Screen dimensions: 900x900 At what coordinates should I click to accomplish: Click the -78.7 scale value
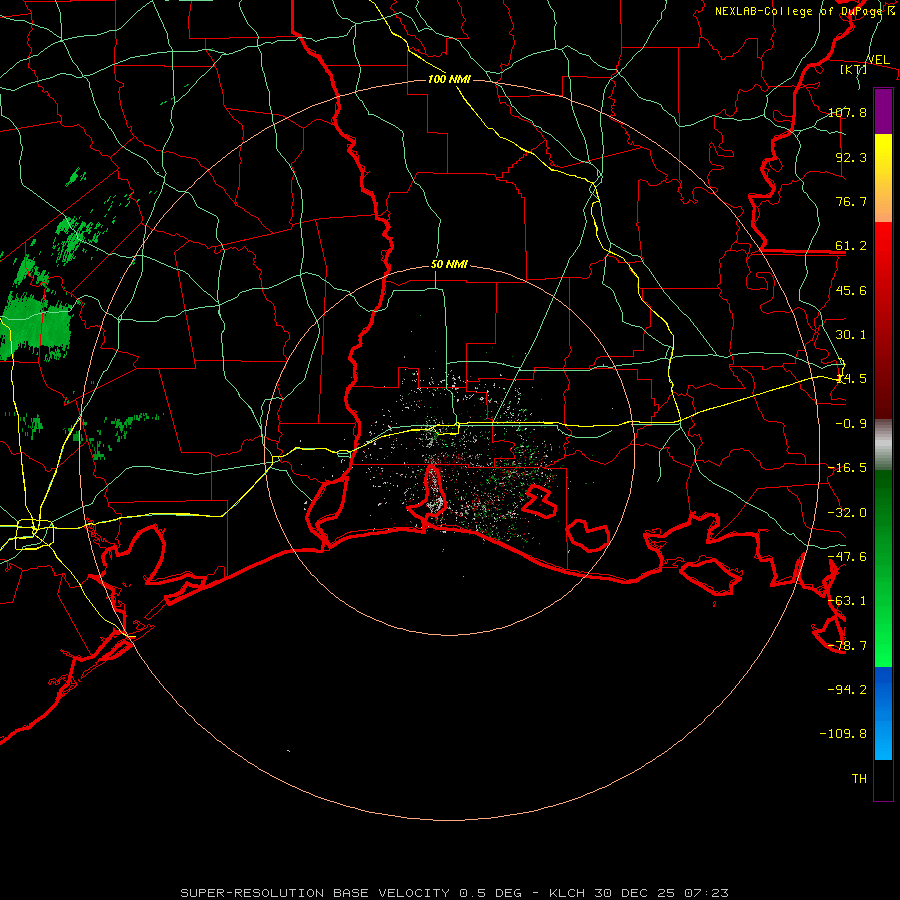(848, 646)
